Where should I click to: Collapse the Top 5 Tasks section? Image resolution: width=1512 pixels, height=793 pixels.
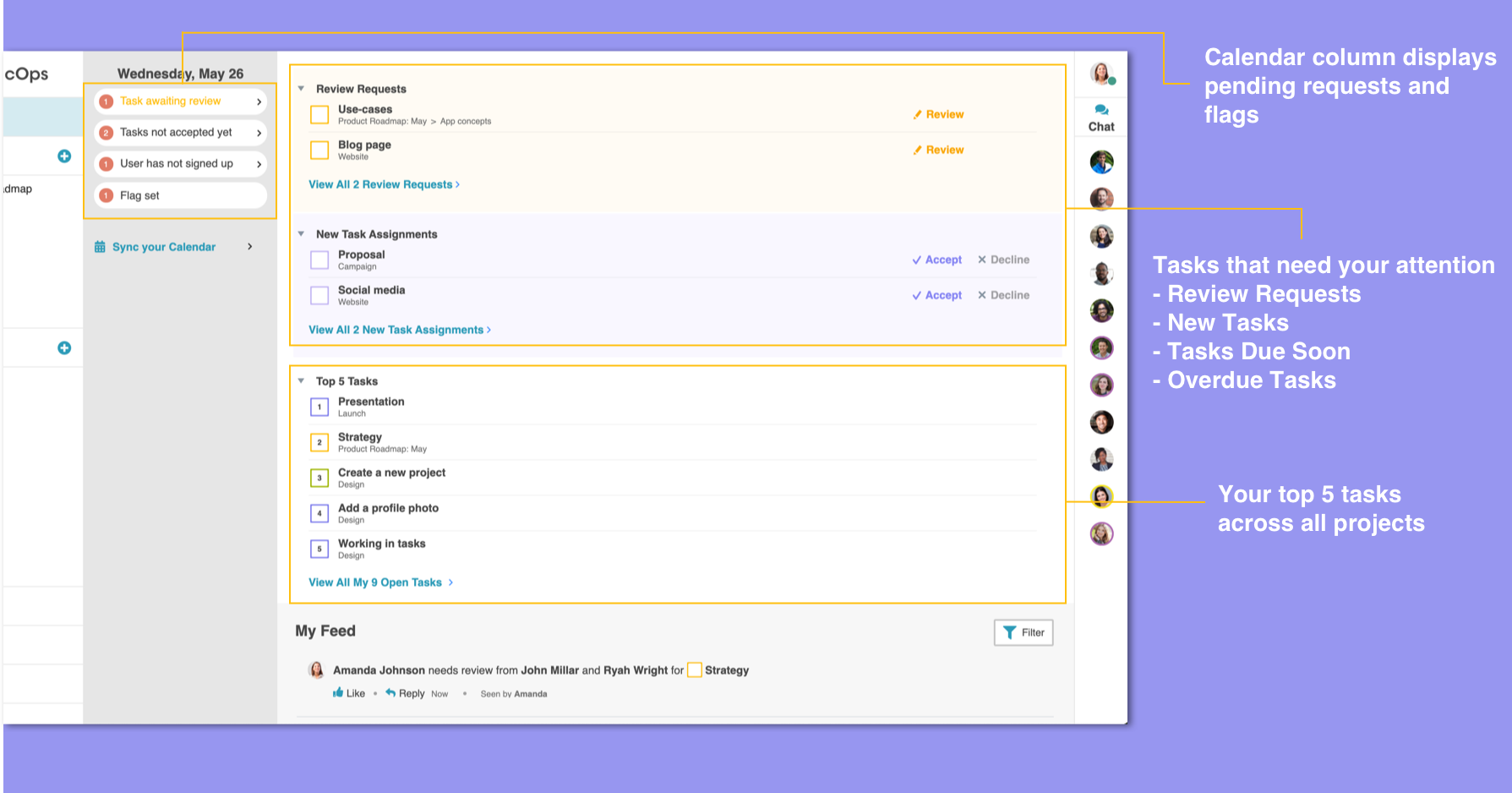[x=301, y=381]
